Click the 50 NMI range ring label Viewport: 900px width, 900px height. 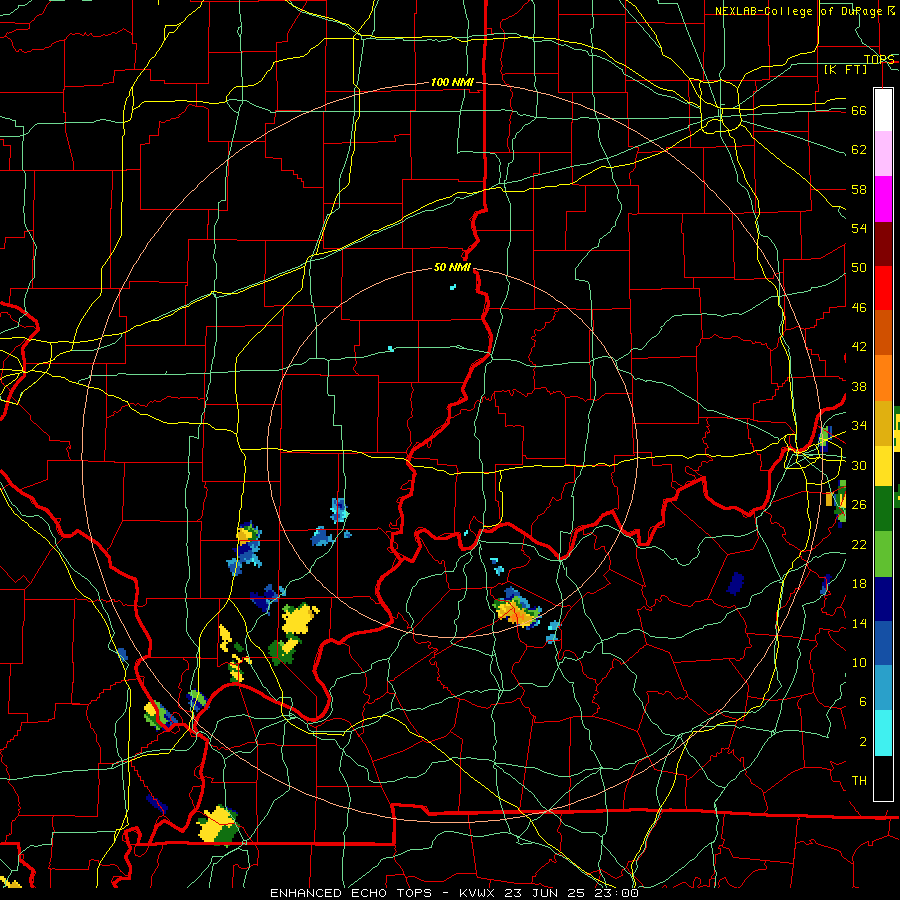tap(452, 267)
